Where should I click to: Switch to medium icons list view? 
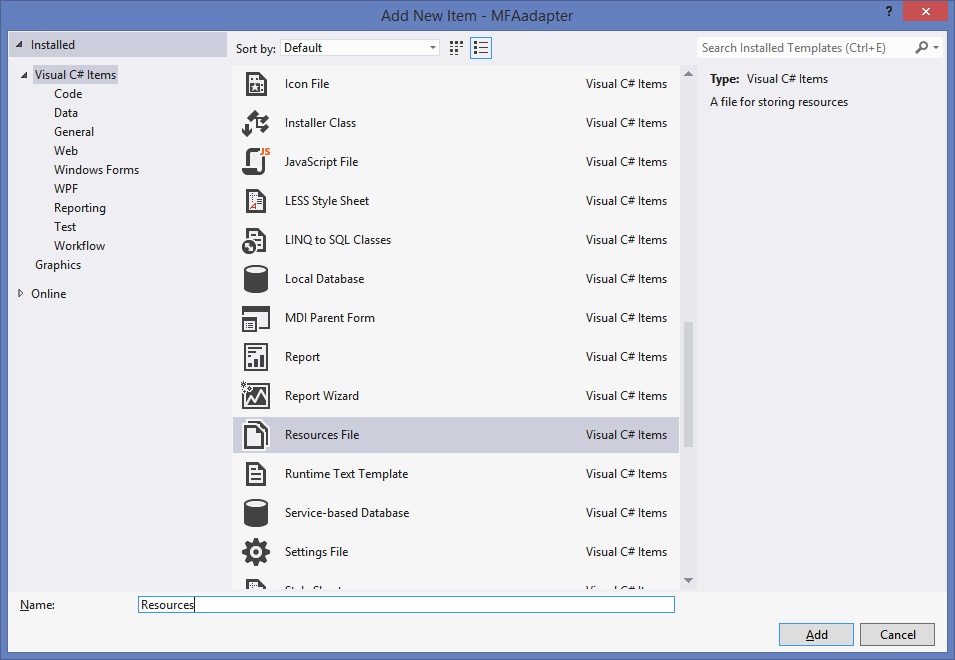coord(481,47)
